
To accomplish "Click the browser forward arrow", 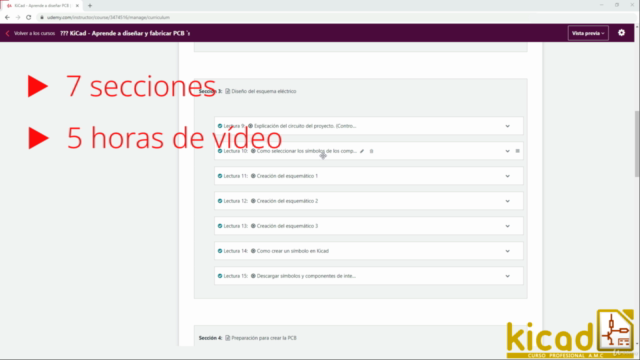I will tap(18, 17).
